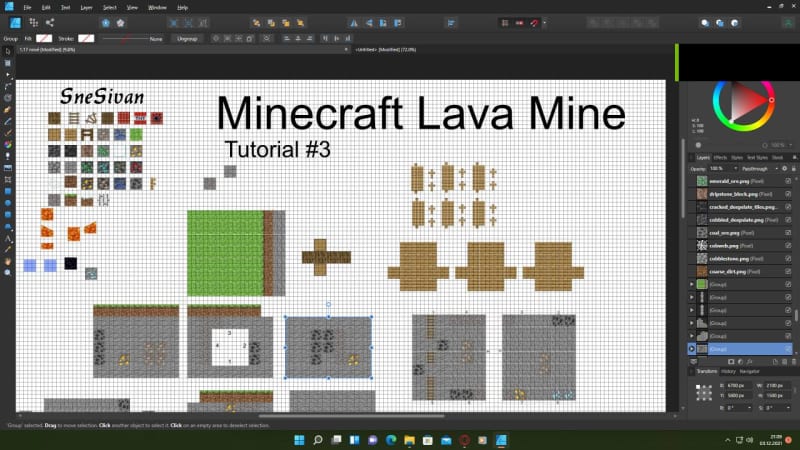The image size is (800, 450).
Task: Toggle visibility of cracked_deepslate_tiles layer
Action: click(788, 207)
